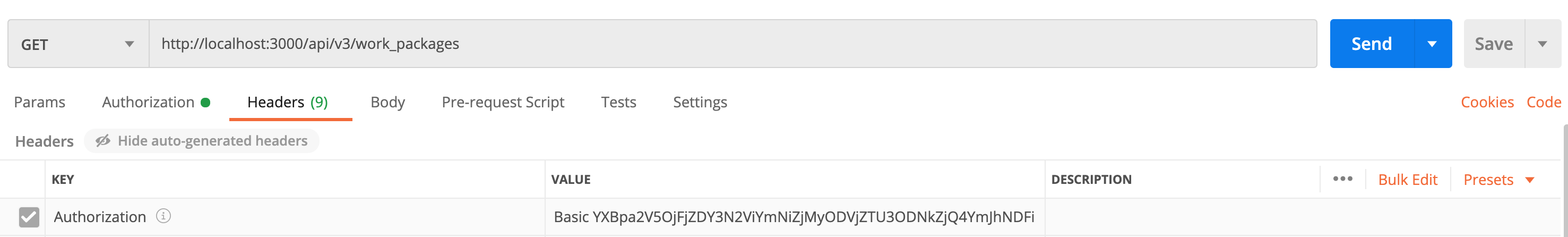Open the Tests tab
1568x237 pixels.
click(x=618, y=101)
